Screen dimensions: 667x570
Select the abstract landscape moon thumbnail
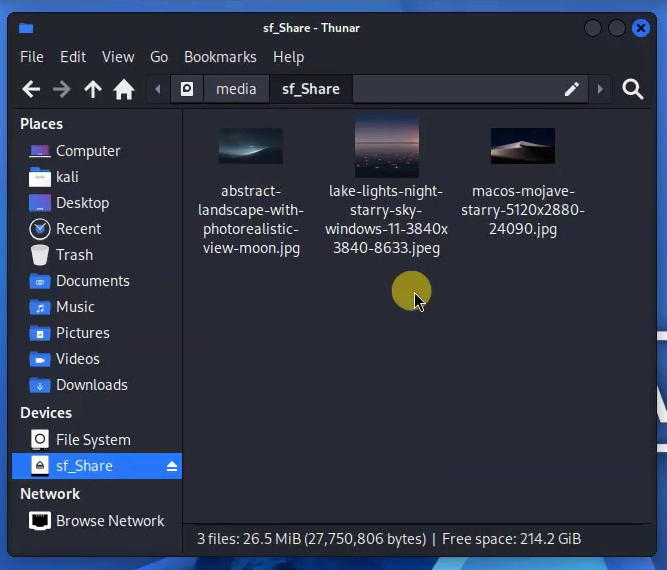coord(251,146)
